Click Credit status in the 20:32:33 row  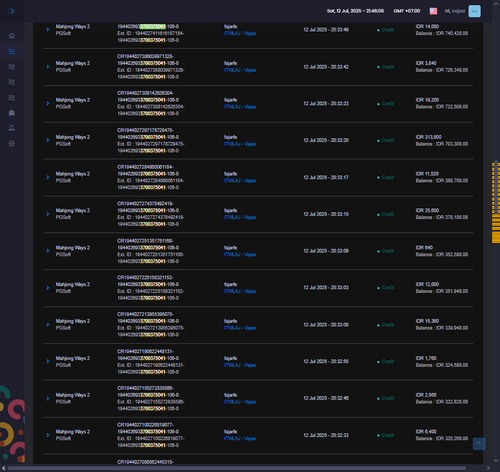(x=388, y=435)
